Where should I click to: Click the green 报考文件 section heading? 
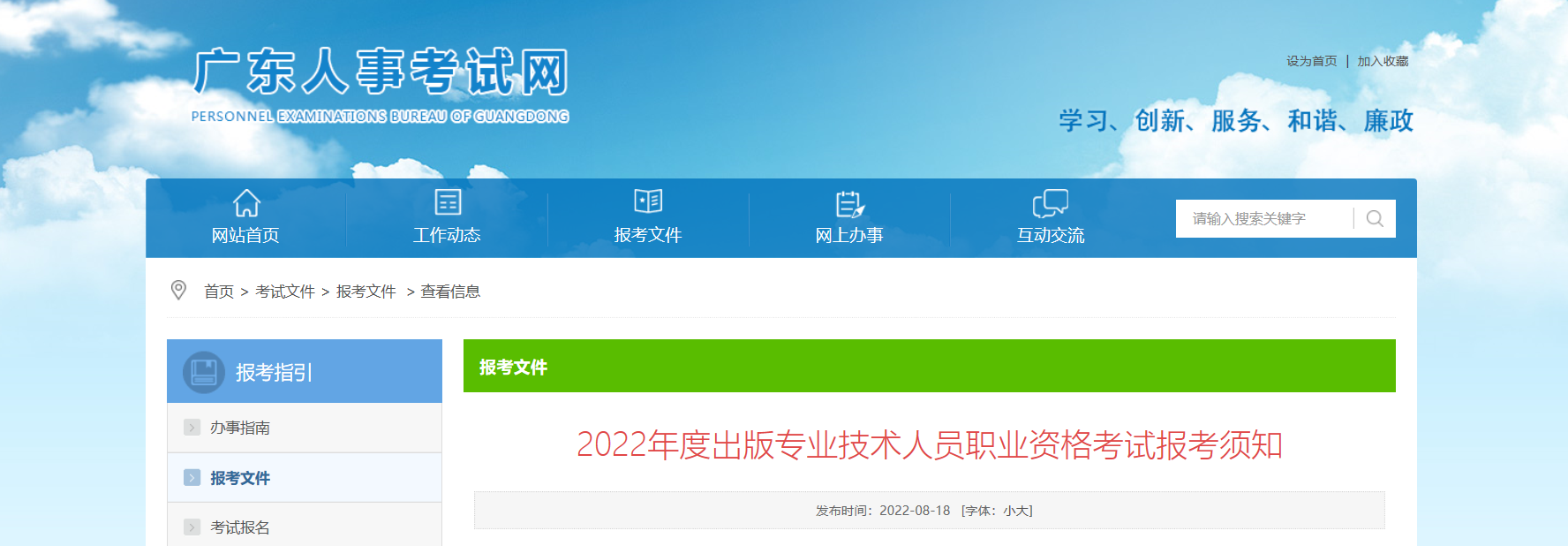513,367
